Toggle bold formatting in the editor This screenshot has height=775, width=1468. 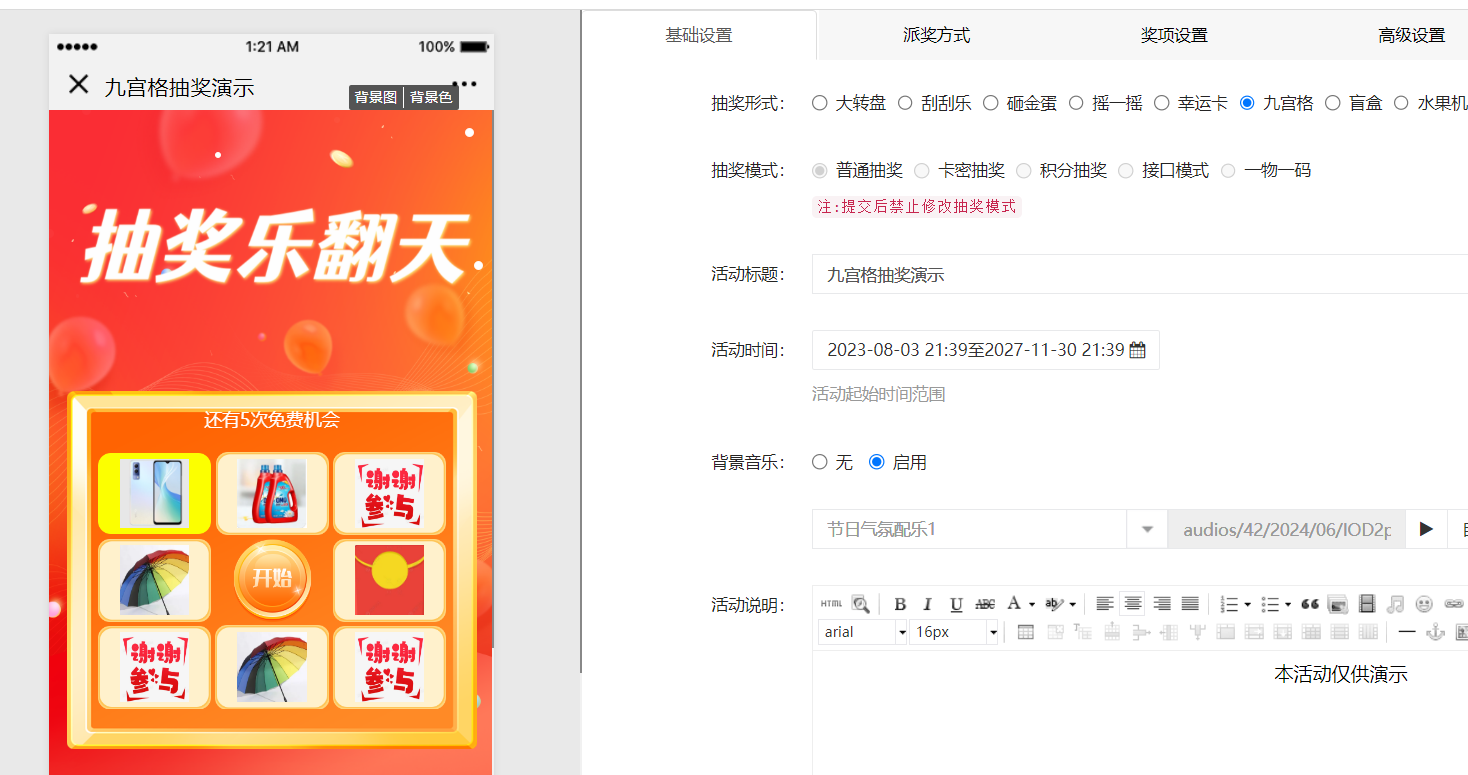(x=900, y=604)
